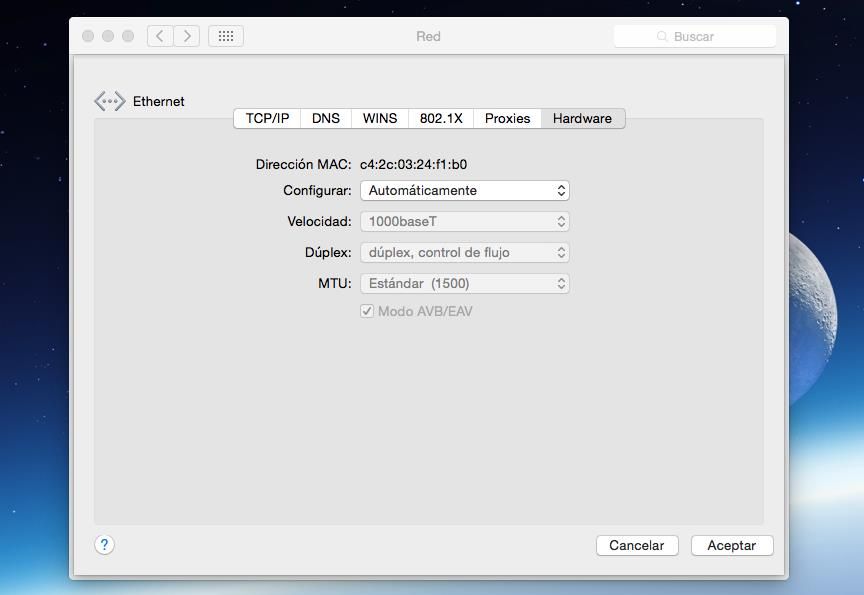
Task: Go back with the left arrow button
Action: 160,36
